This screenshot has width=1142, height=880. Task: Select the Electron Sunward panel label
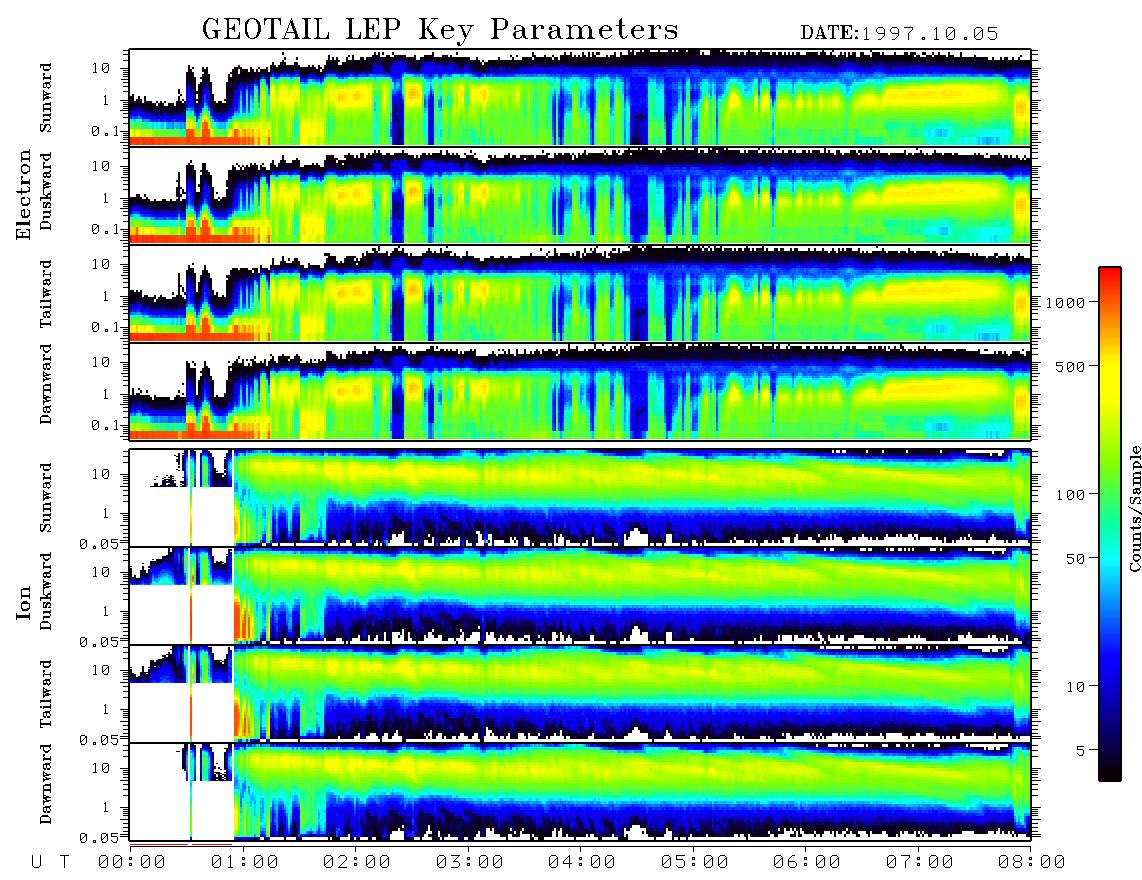46,98
